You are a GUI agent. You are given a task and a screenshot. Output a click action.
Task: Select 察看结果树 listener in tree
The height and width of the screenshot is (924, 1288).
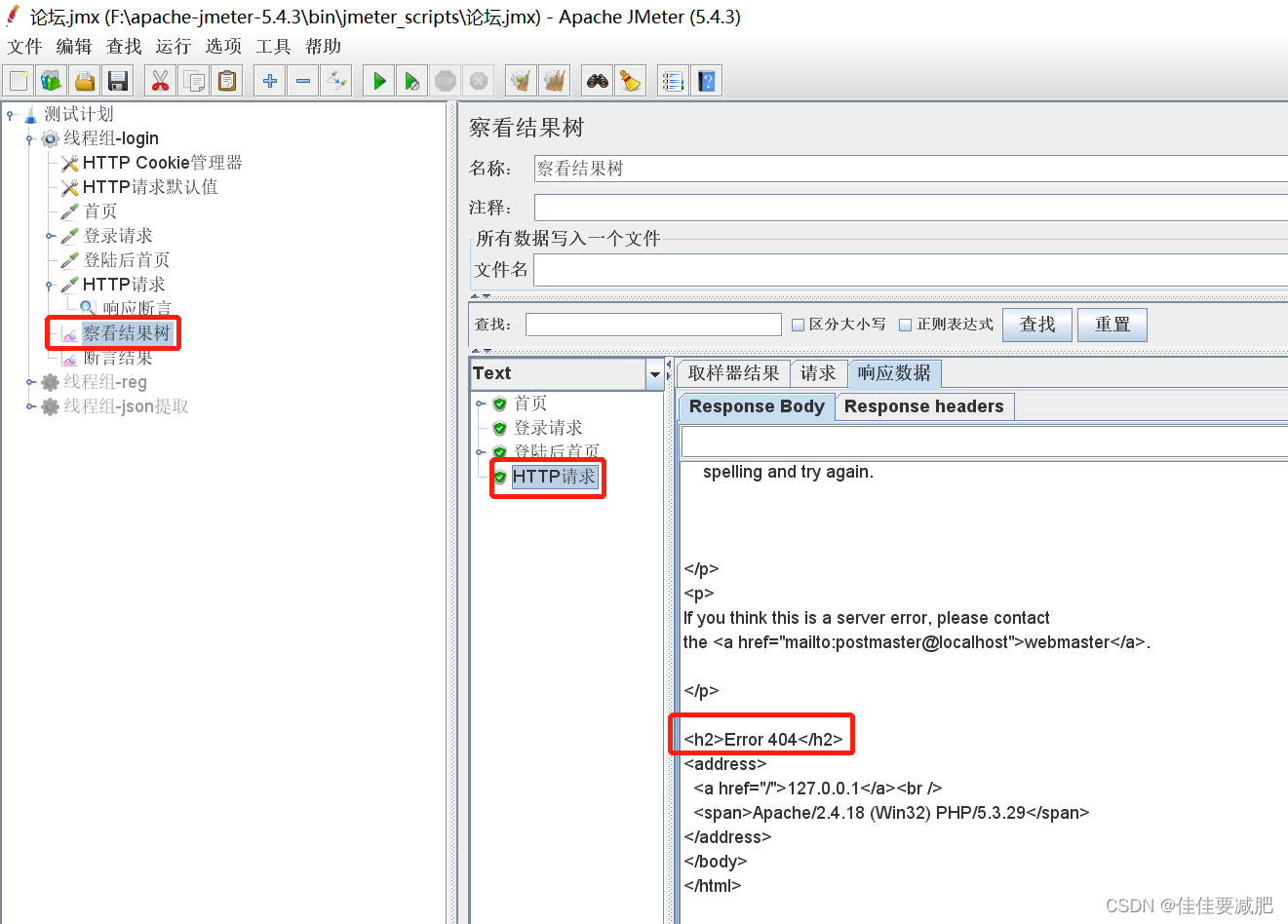(126, 333)
